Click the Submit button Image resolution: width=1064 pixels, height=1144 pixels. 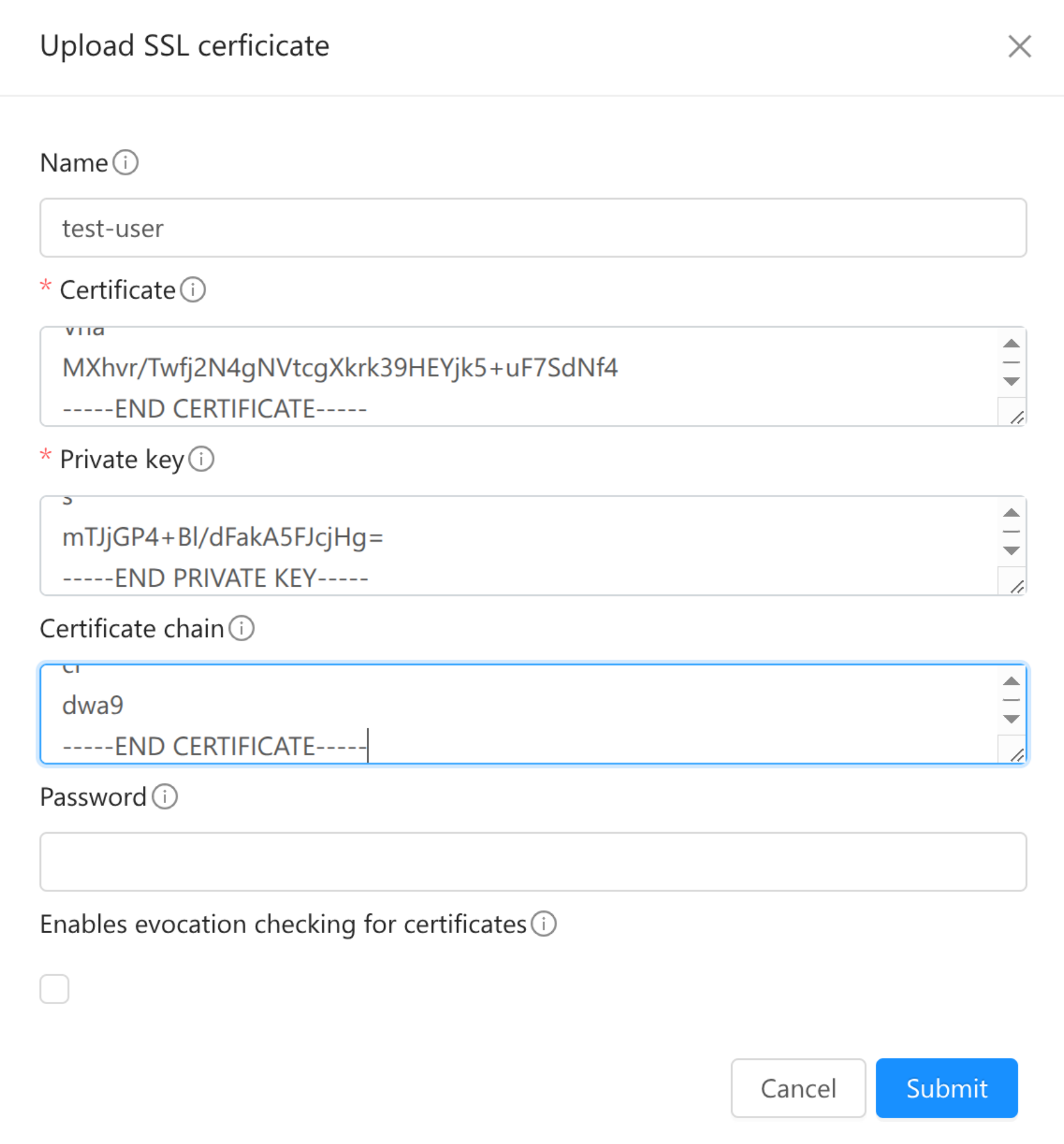pos(946,1089)
